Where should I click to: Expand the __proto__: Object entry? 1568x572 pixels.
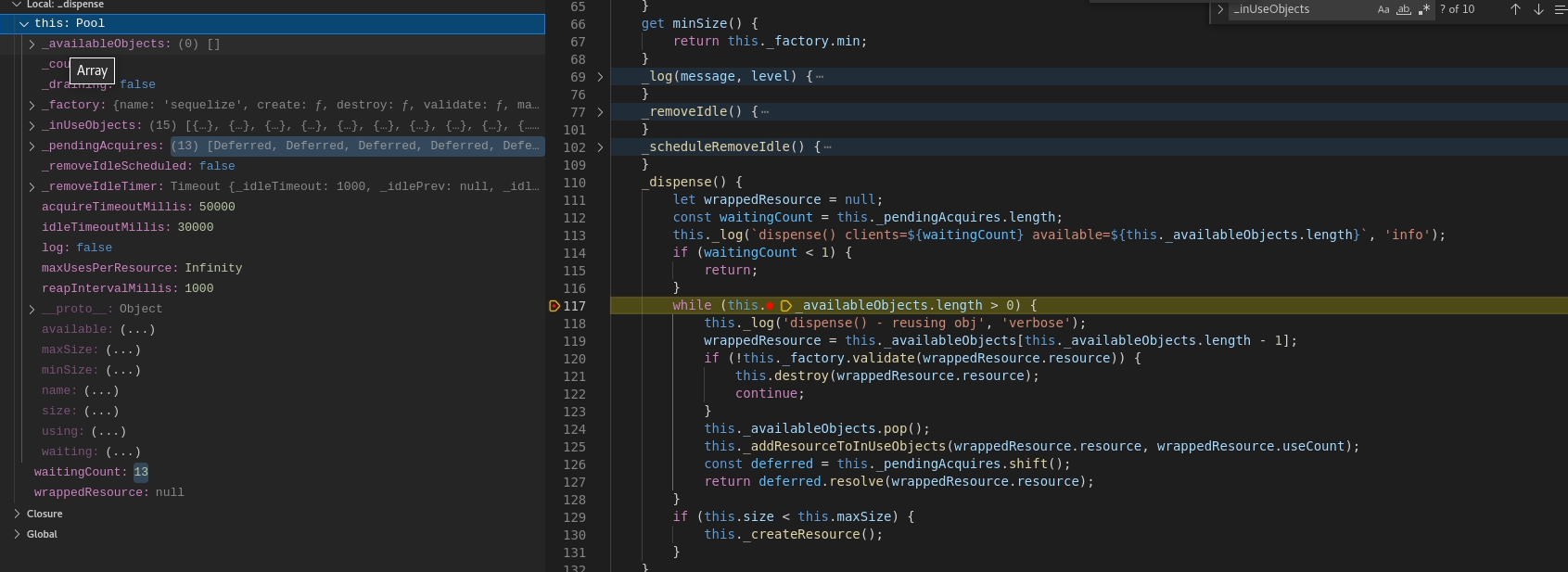pos(32,309)
